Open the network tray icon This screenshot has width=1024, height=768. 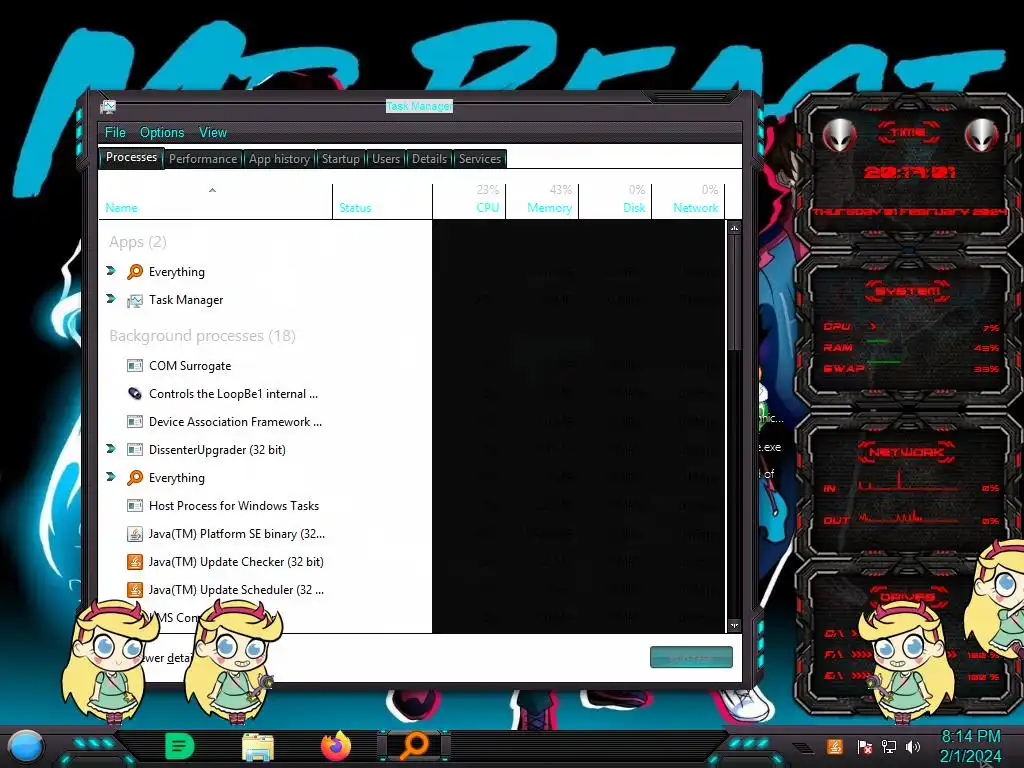[889, 746]
